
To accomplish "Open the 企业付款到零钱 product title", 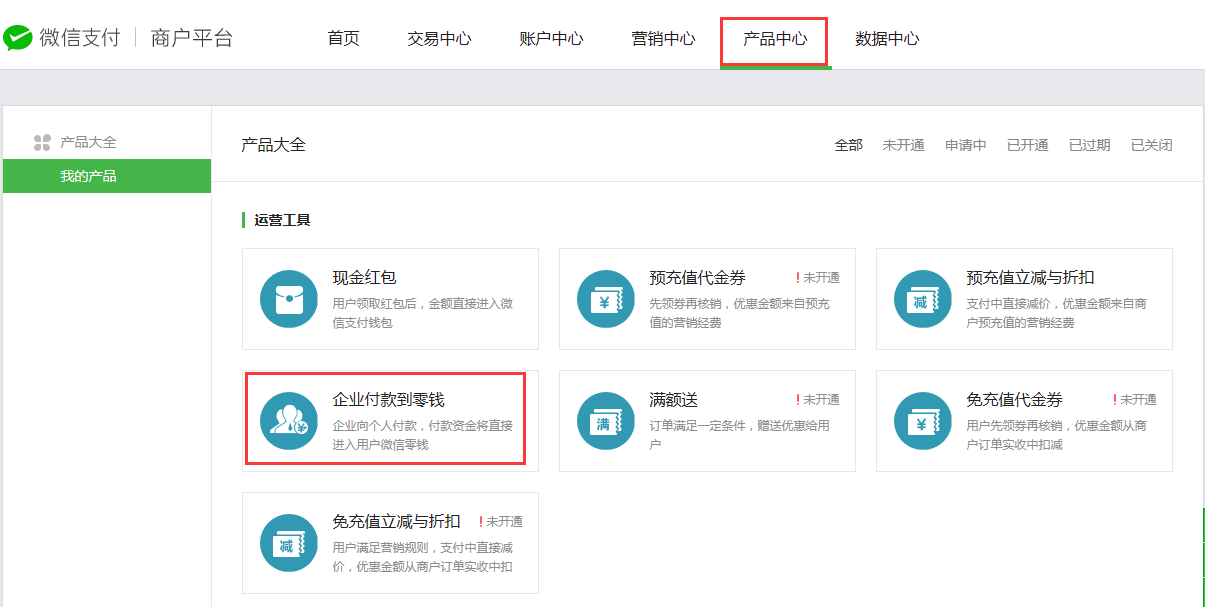I will pos(388,400).
